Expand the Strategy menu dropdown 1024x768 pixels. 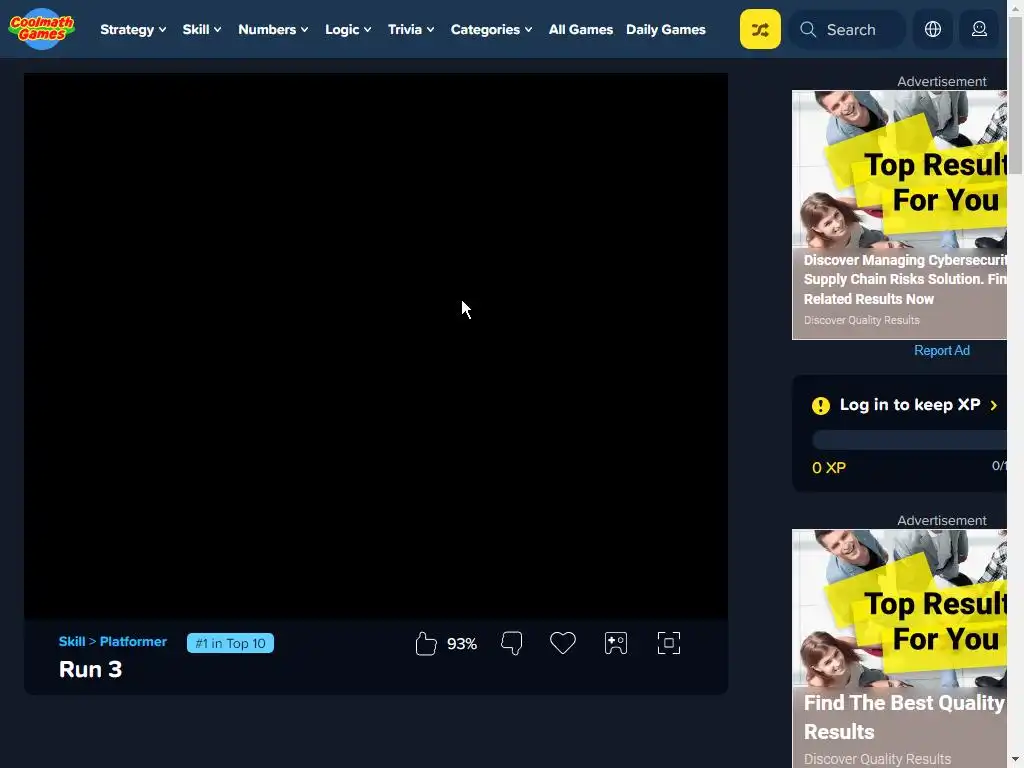coord(133,29)
